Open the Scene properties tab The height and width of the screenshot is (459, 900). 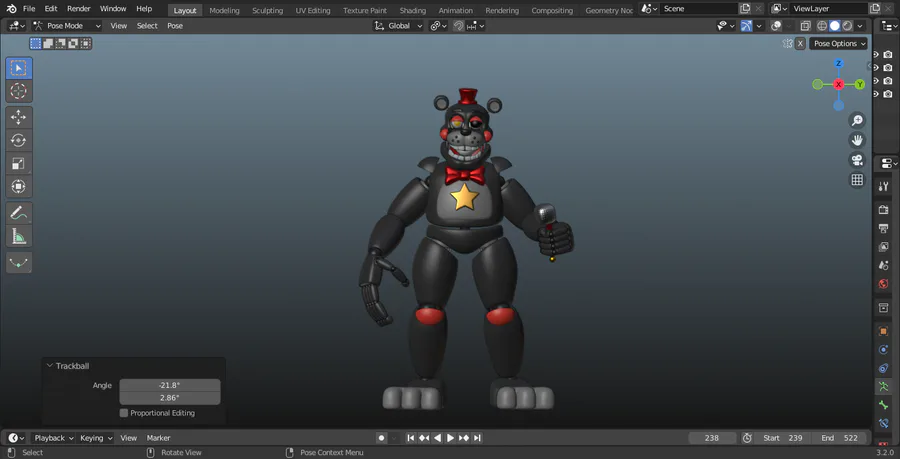click(x=883, y=266)
